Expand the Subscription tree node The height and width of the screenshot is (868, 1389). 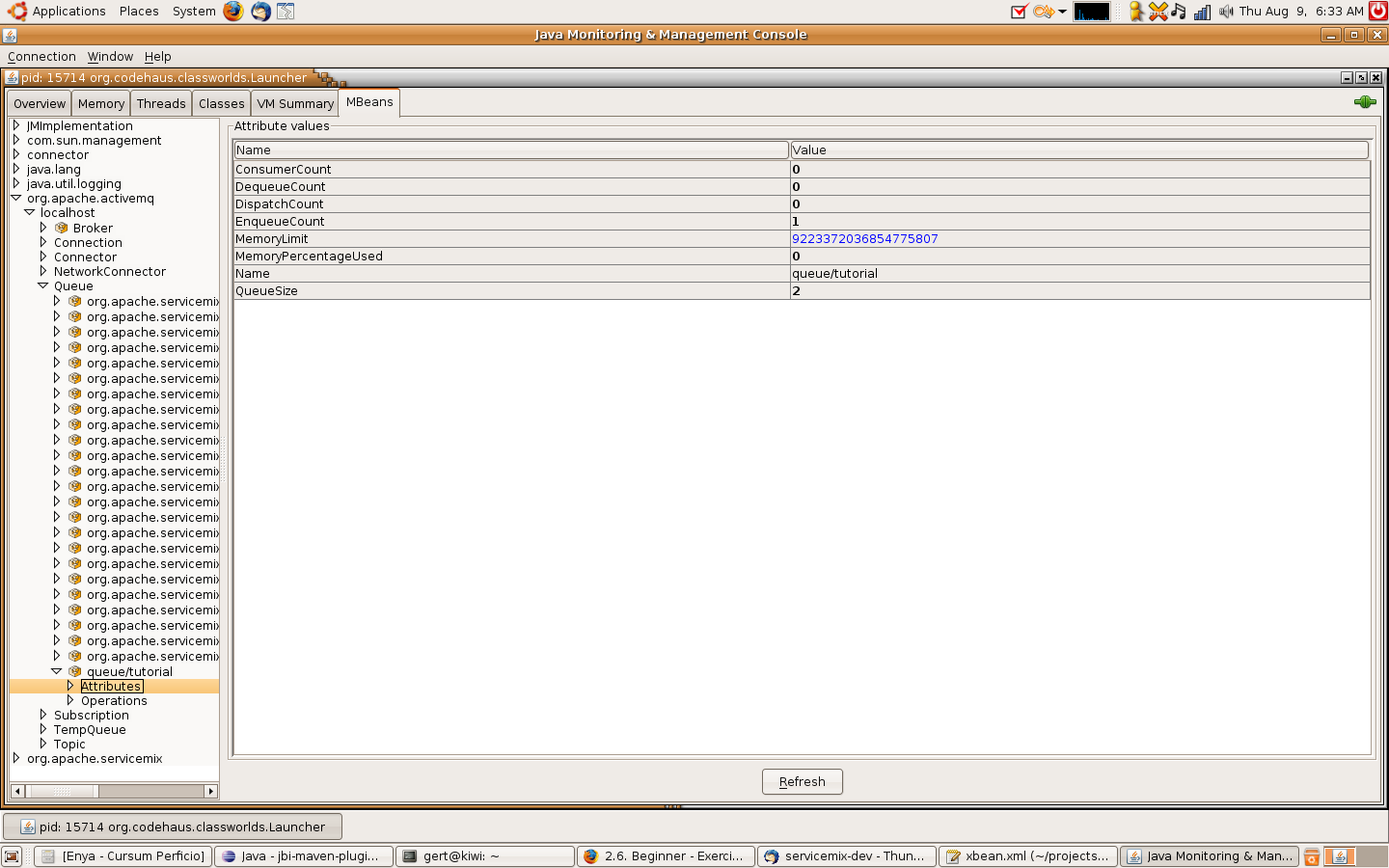point(43,715)
